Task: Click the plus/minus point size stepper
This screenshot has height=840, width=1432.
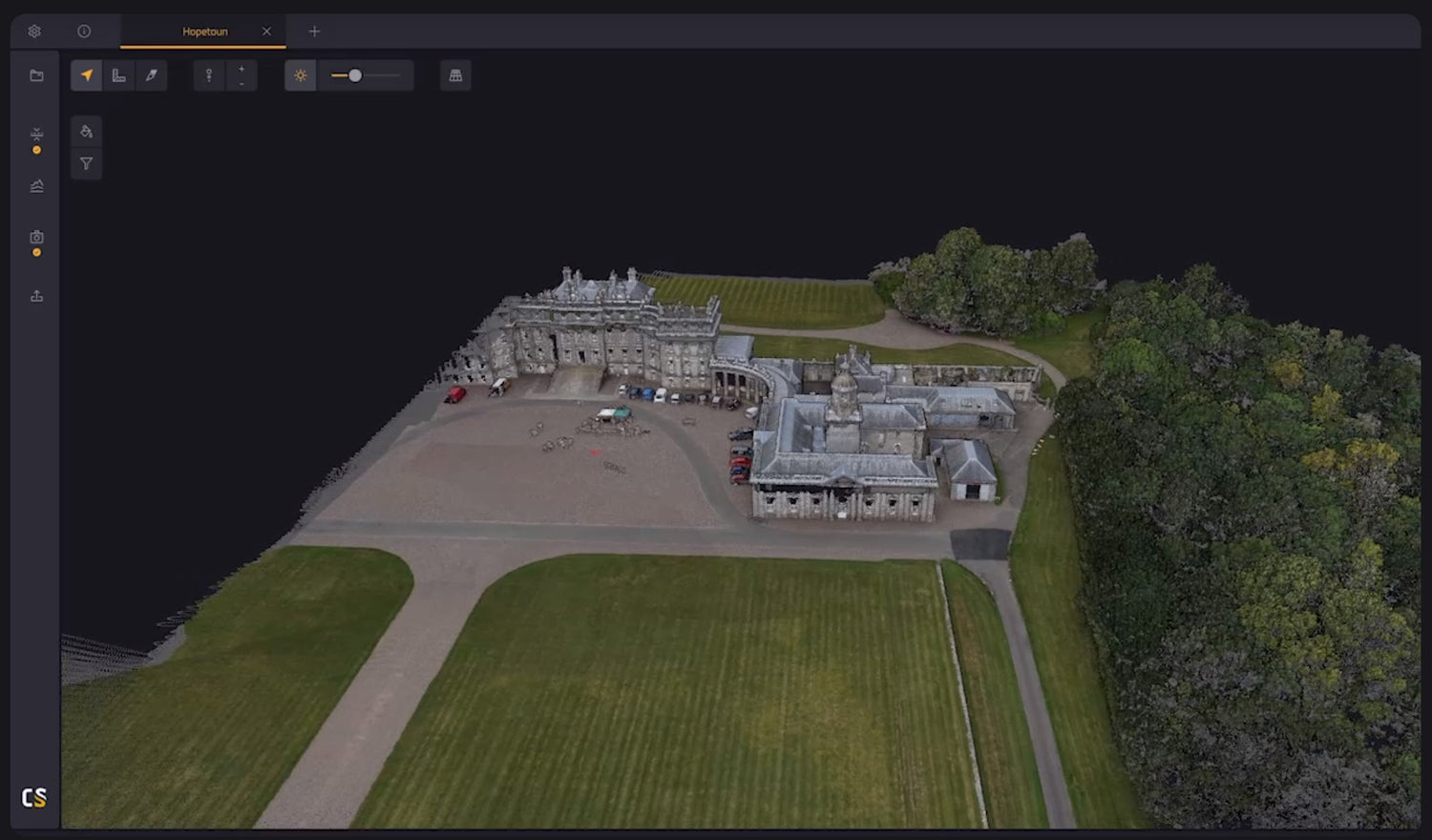Action: tap(242, 75)
